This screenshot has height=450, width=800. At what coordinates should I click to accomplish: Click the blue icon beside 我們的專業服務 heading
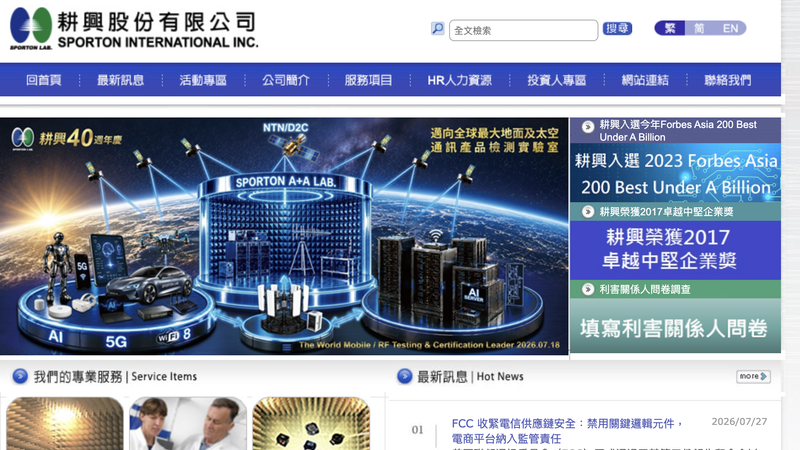click(20, 376)
